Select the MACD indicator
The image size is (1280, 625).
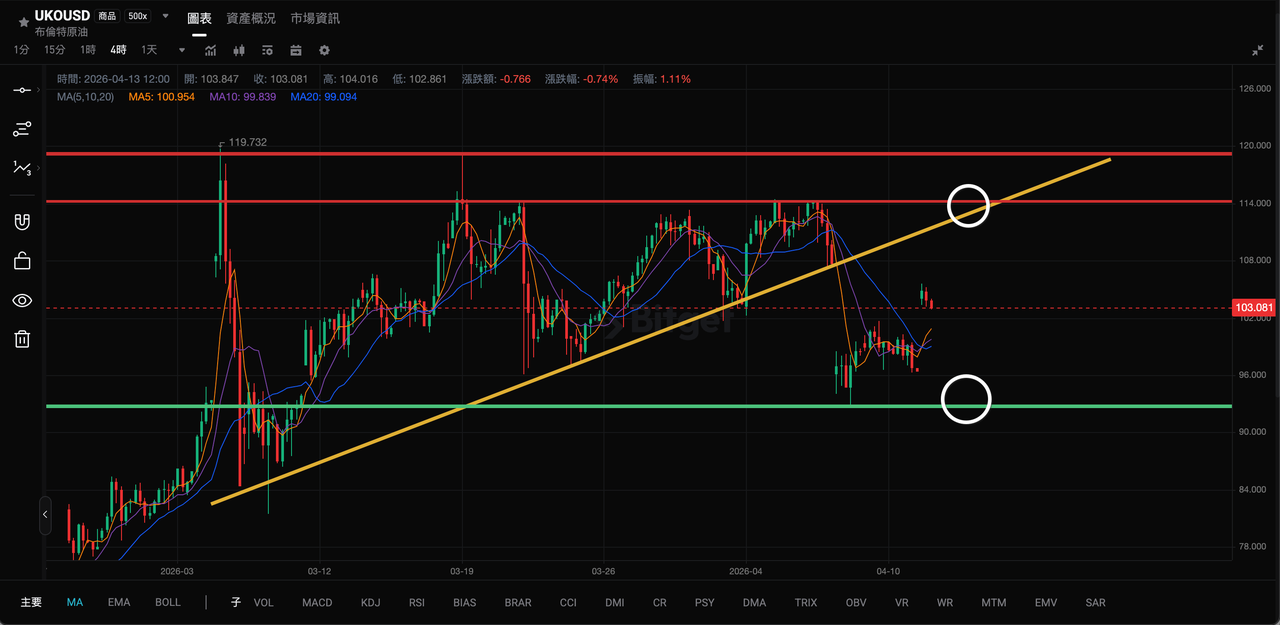click(x=316, y=602)
